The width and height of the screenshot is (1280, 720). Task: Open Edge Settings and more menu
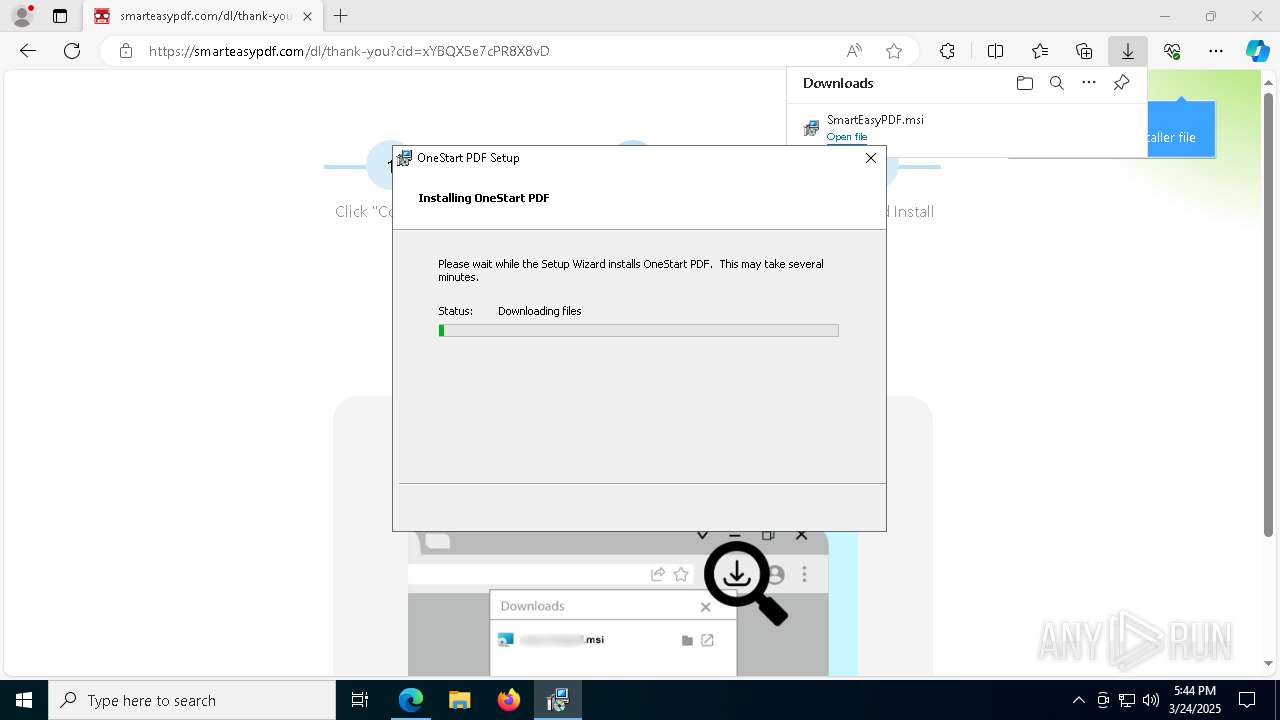[1216, 51]
